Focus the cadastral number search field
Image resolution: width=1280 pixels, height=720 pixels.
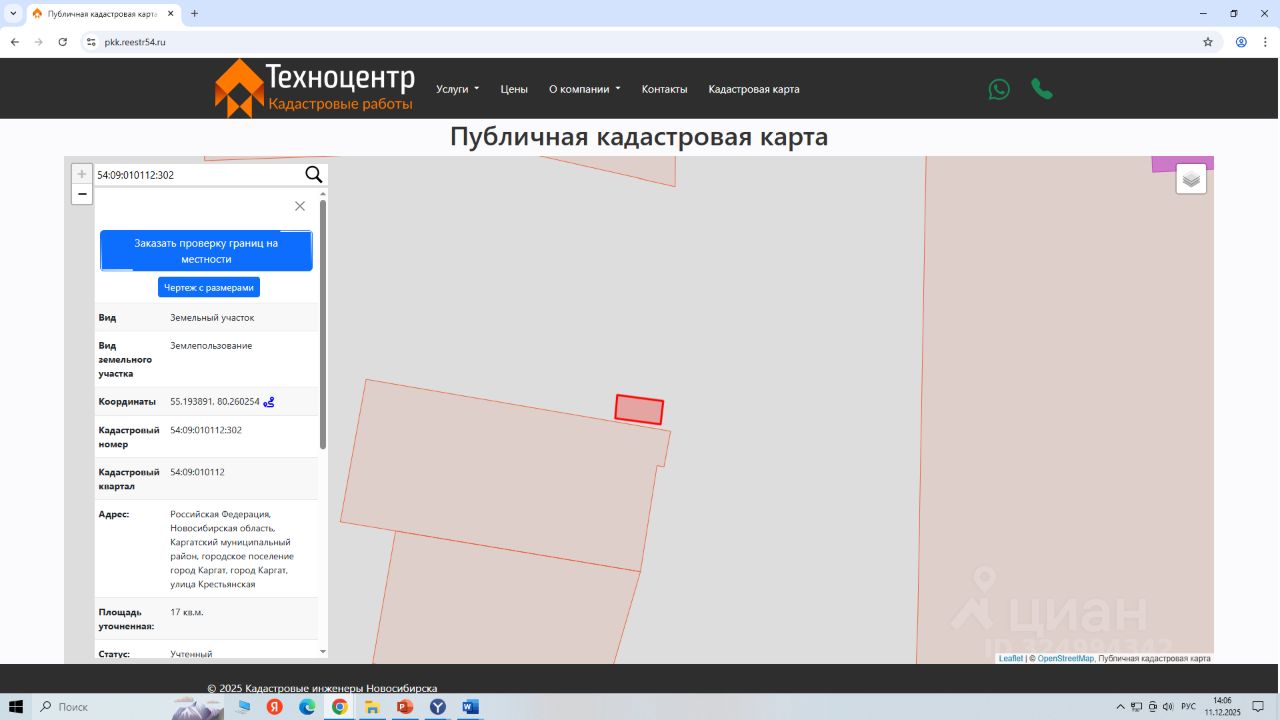pos(197,175)
